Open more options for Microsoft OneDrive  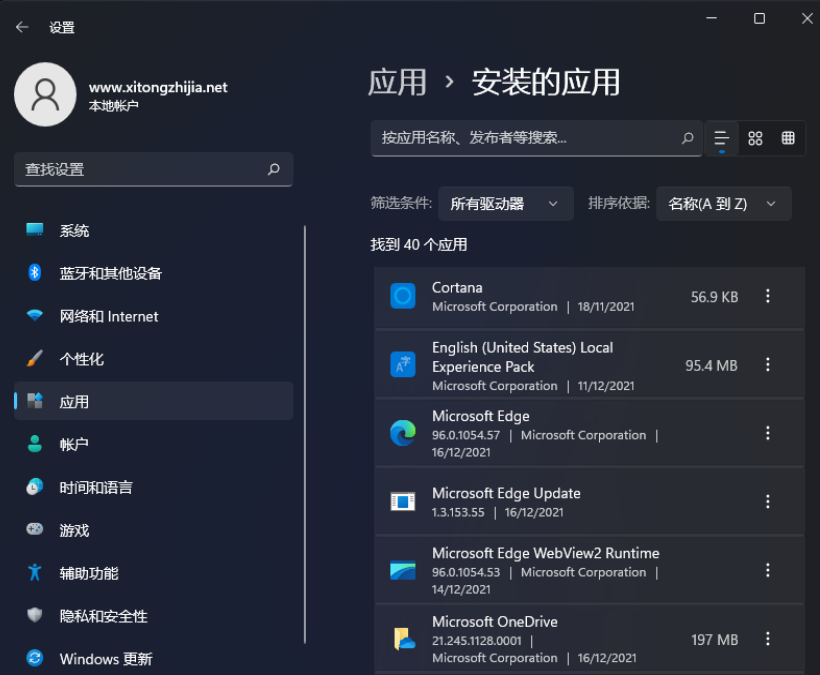pos(768,638)
